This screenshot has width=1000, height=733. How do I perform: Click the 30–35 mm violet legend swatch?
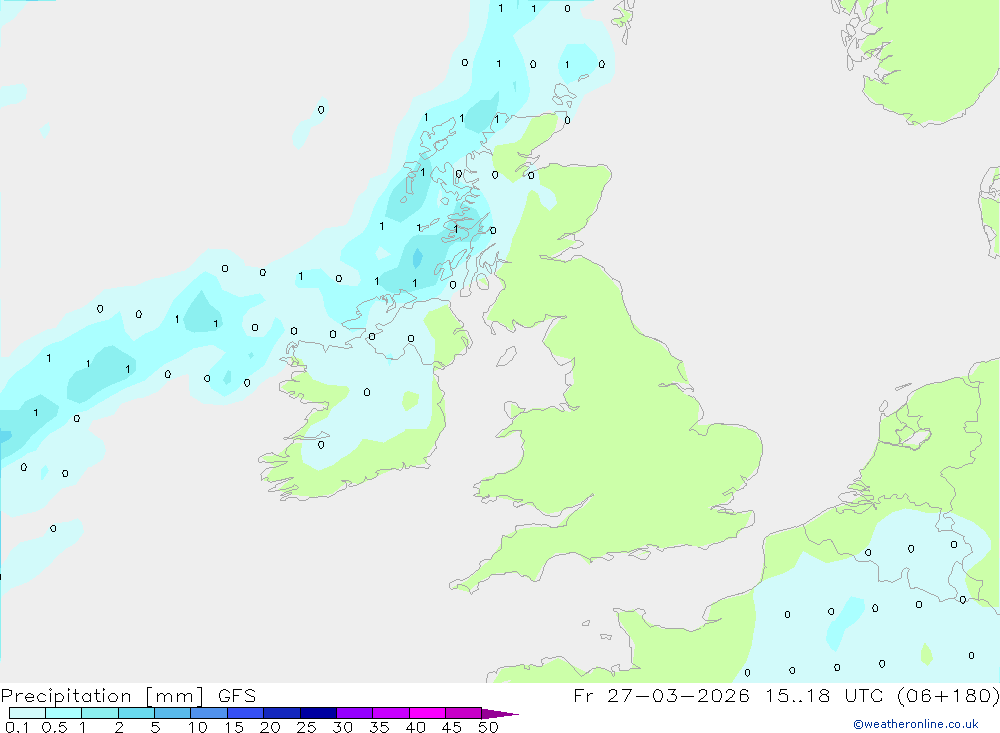[x=355, y=713]
